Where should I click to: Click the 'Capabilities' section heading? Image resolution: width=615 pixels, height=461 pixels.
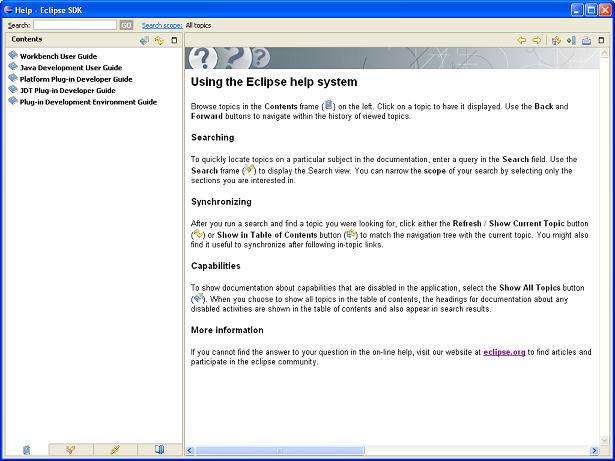click(216, 266)
